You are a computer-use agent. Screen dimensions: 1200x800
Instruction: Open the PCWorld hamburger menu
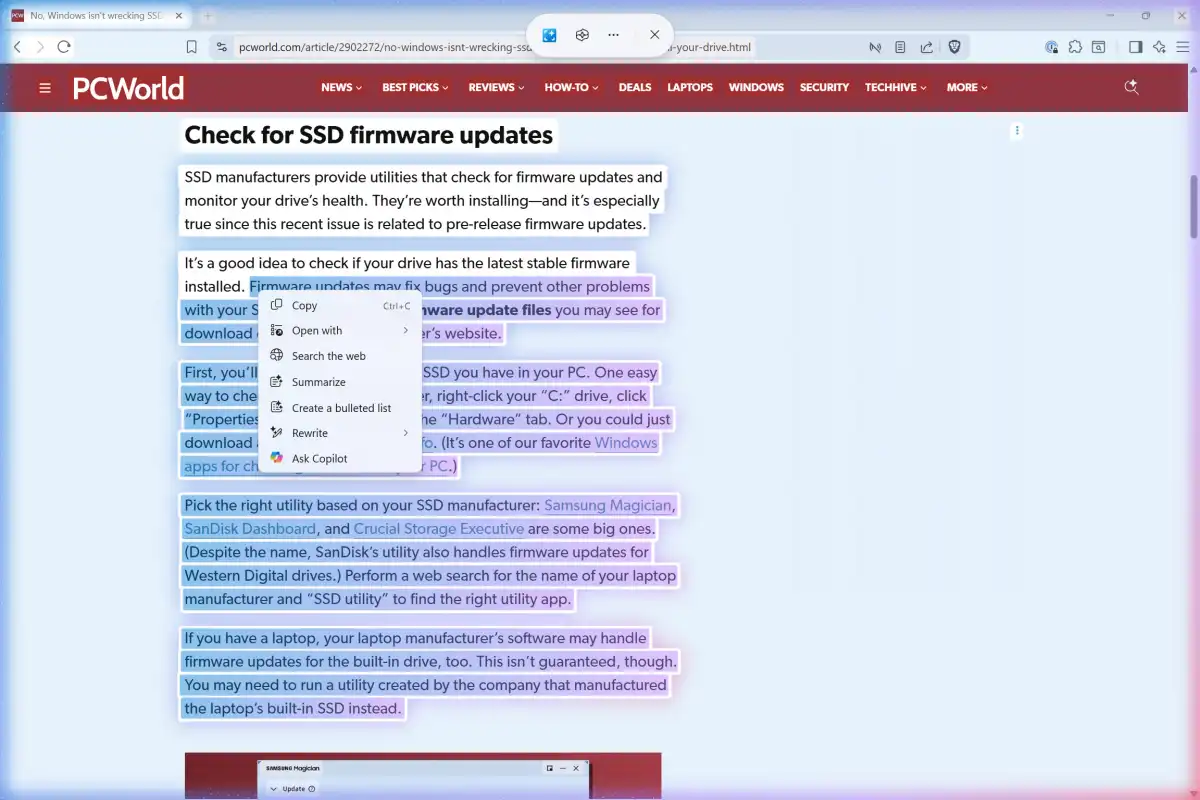tap(45, 88)
